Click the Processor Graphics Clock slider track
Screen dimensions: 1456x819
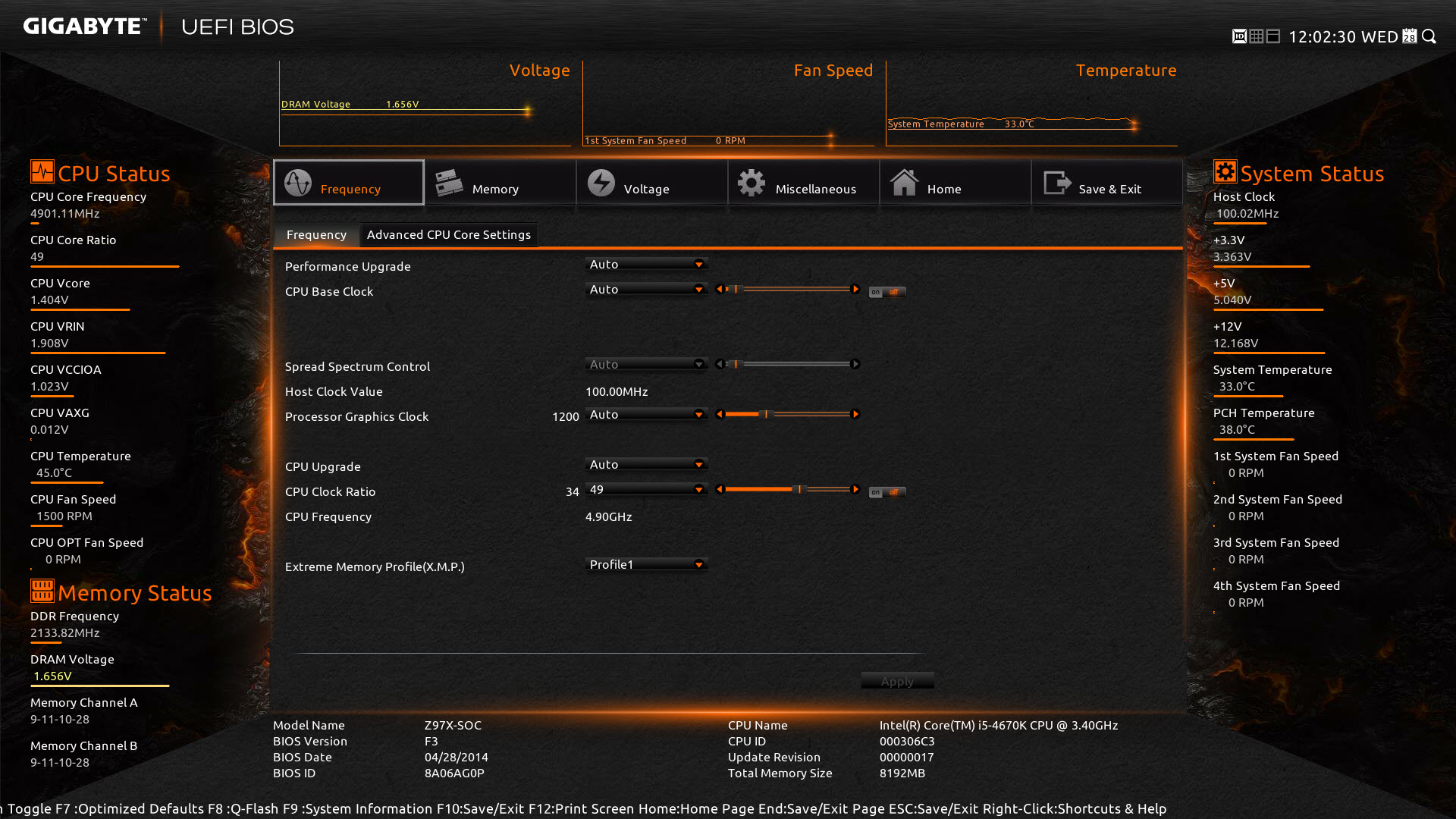pos(788,414)
